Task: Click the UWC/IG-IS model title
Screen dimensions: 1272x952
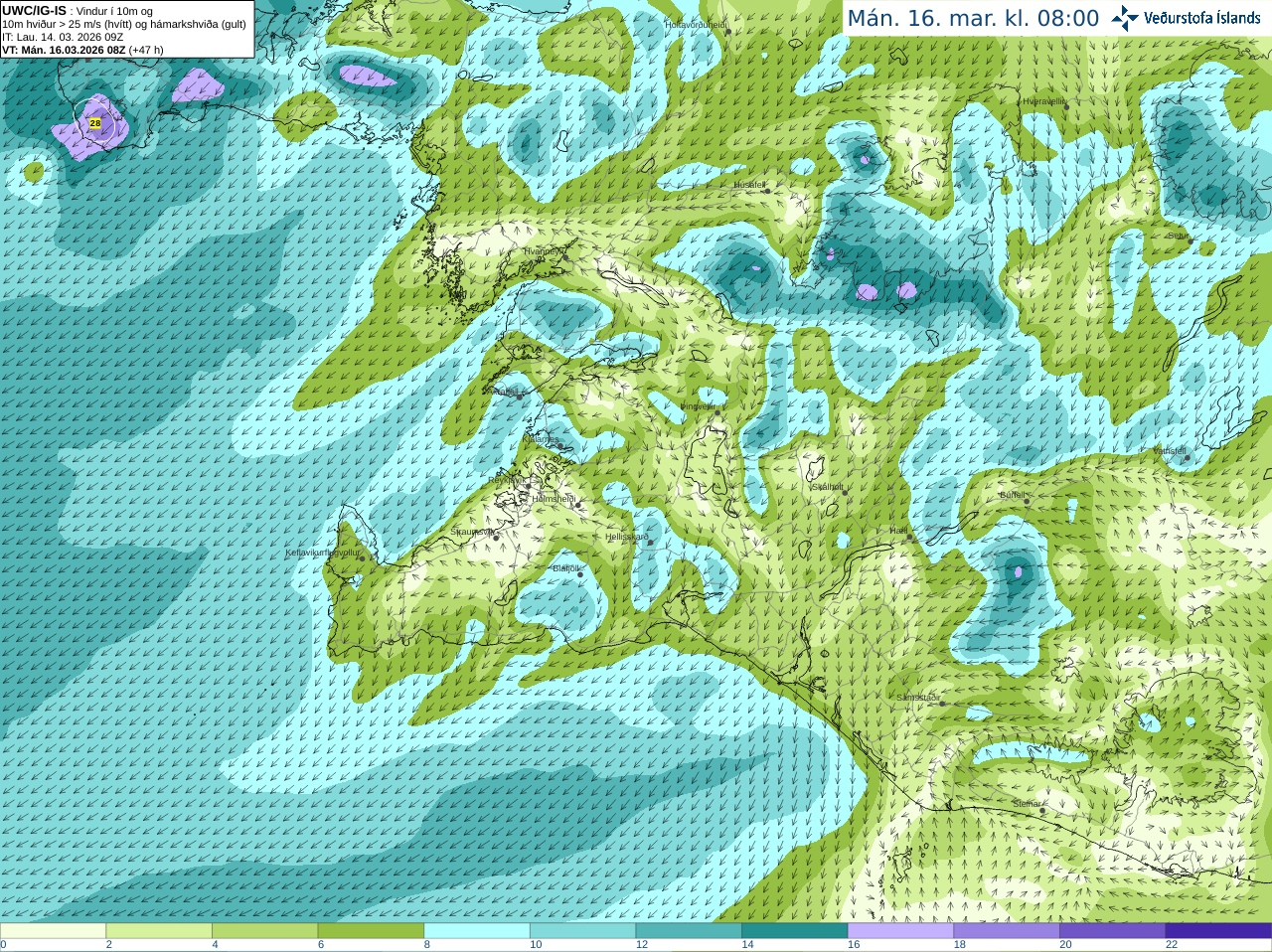Action: pos(34,10)
